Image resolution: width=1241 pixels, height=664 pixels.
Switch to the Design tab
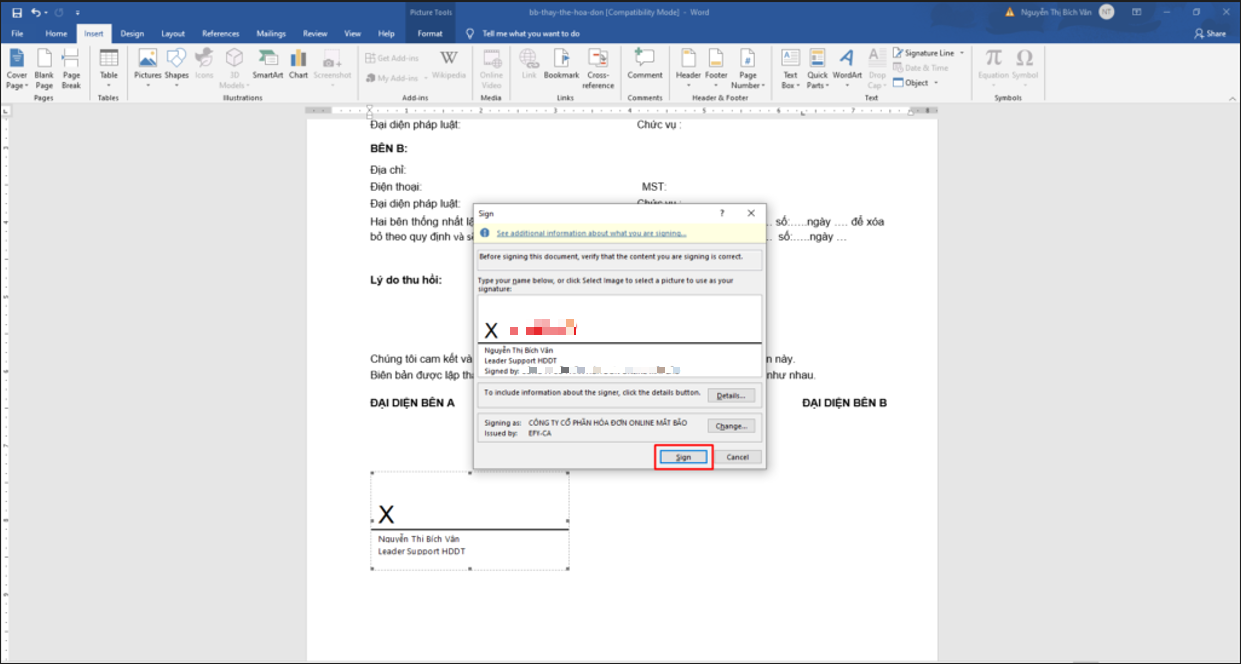click(x=132, y=33)
